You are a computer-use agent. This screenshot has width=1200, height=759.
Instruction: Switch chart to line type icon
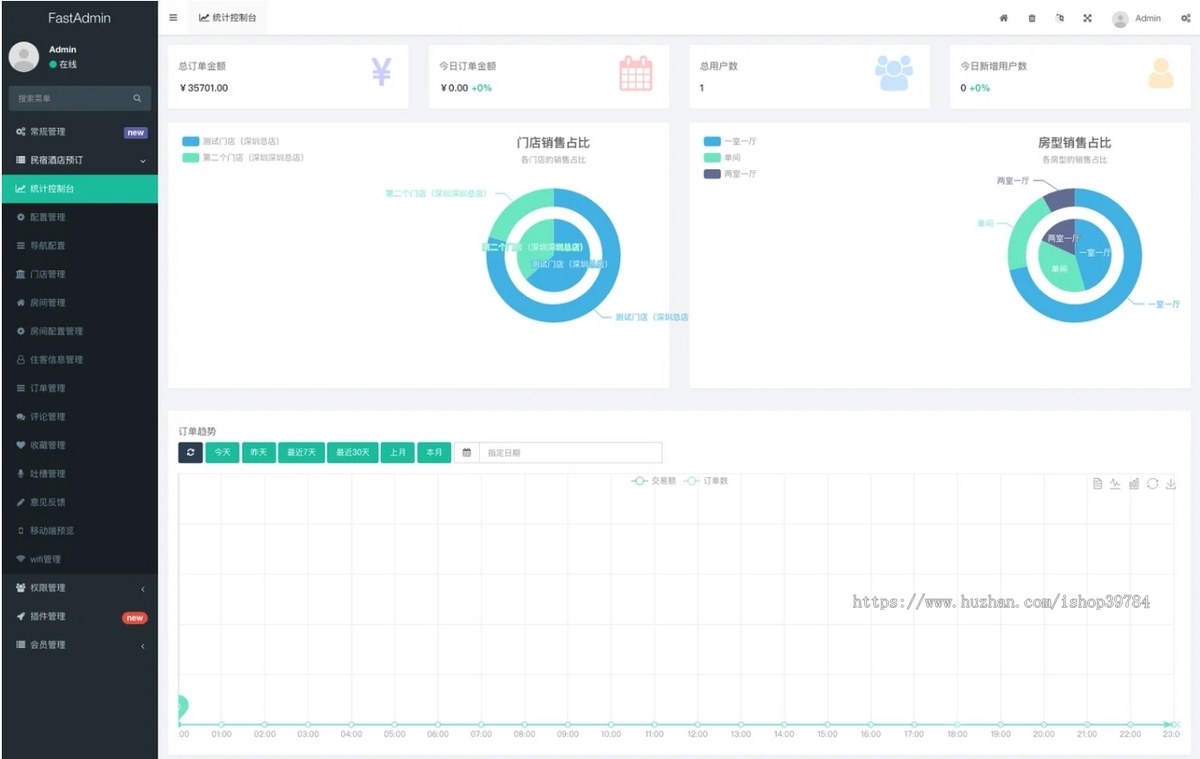[1115, 484]
